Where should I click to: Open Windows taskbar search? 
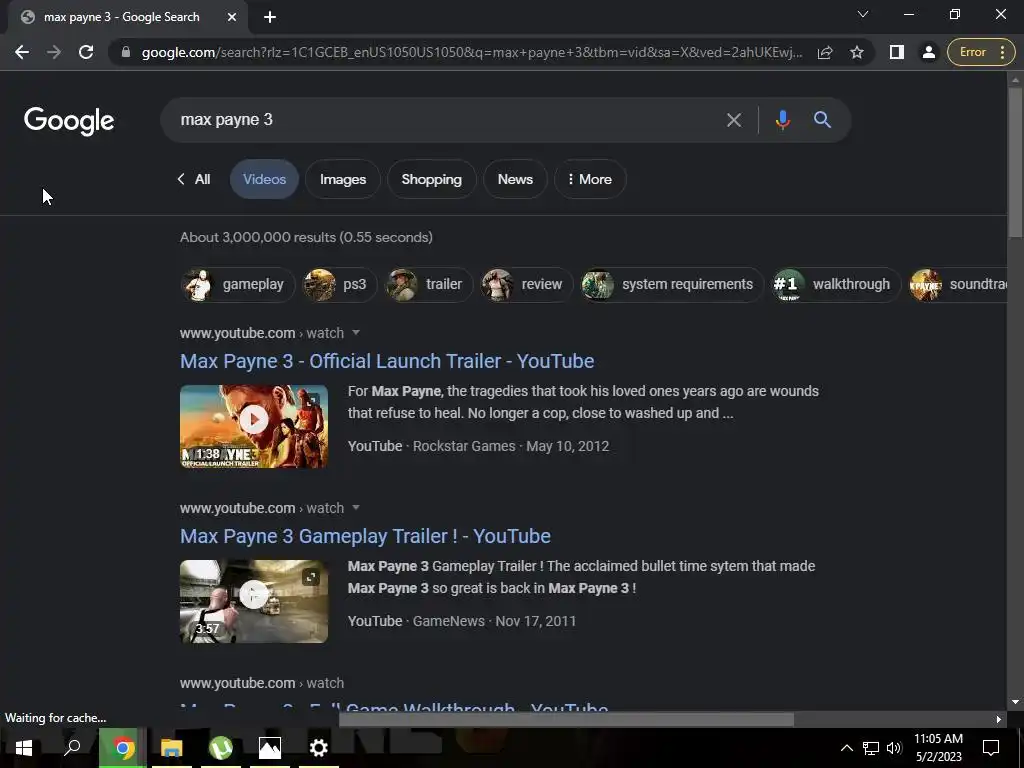tap(72, 748)
